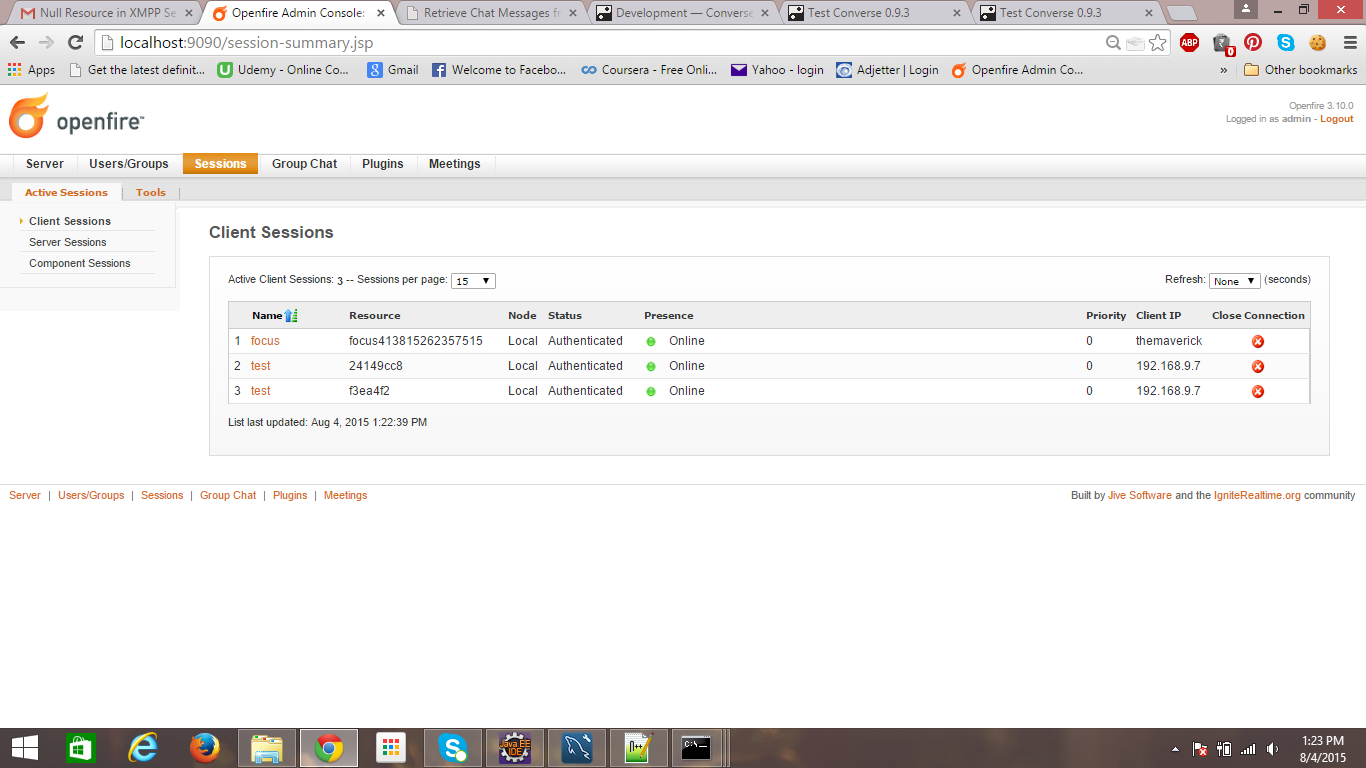1366x768 pixels.
Task: Open the Adblock Plus extension
Action: click(x=1189, y=43)
